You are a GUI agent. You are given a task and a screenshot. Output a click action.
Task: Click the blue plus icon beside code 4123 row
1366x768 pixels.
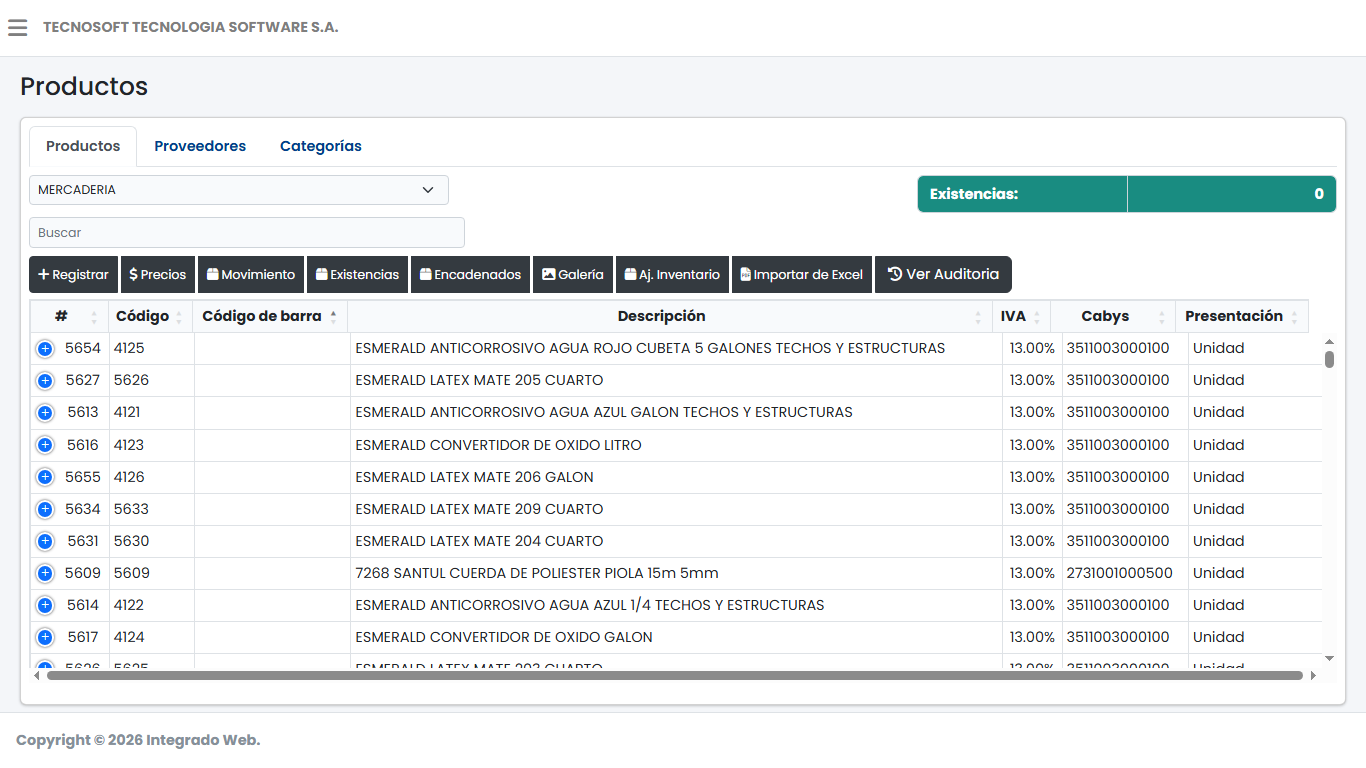[44, 444]
